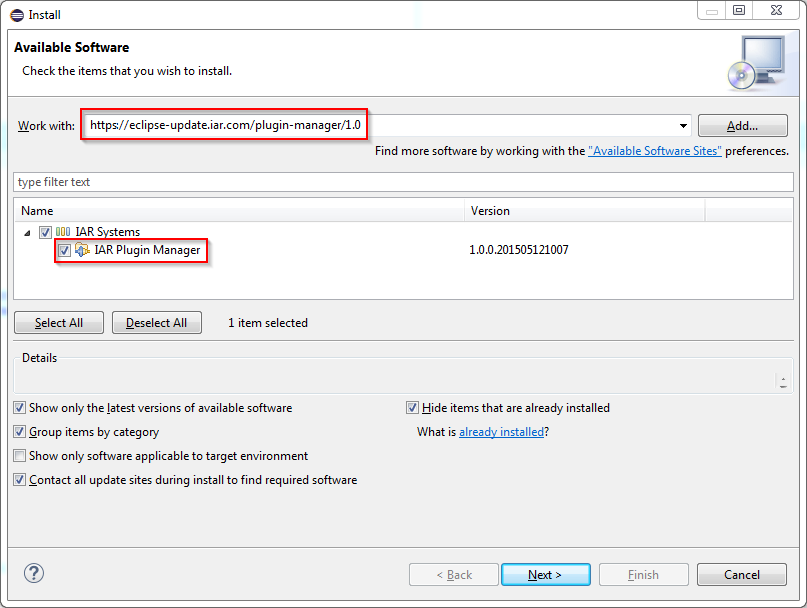Image resolution: width=807 pixels, height=608 pixels.
Task: Click the '1 item selected' status text
Action: point(268,323)
